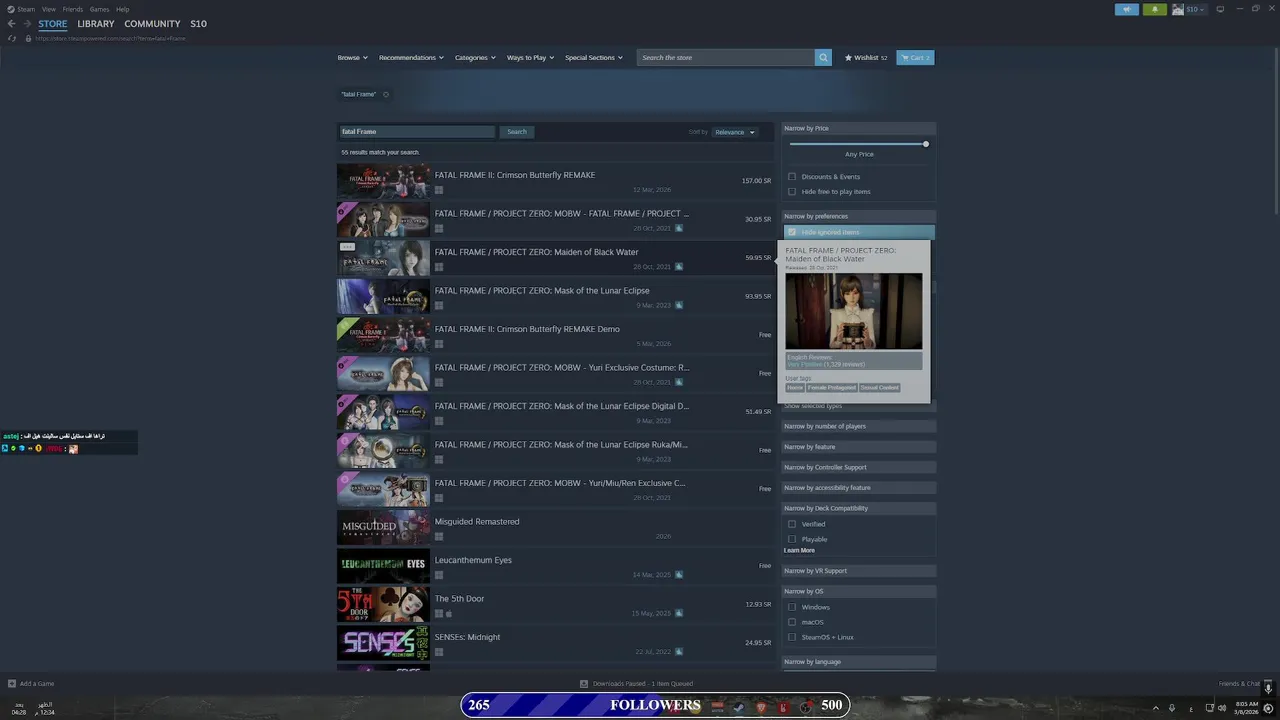The height and width of the screenshot is (720, 1280).
Task: Expand Narrow by accessibility feature
Action: 859,488
